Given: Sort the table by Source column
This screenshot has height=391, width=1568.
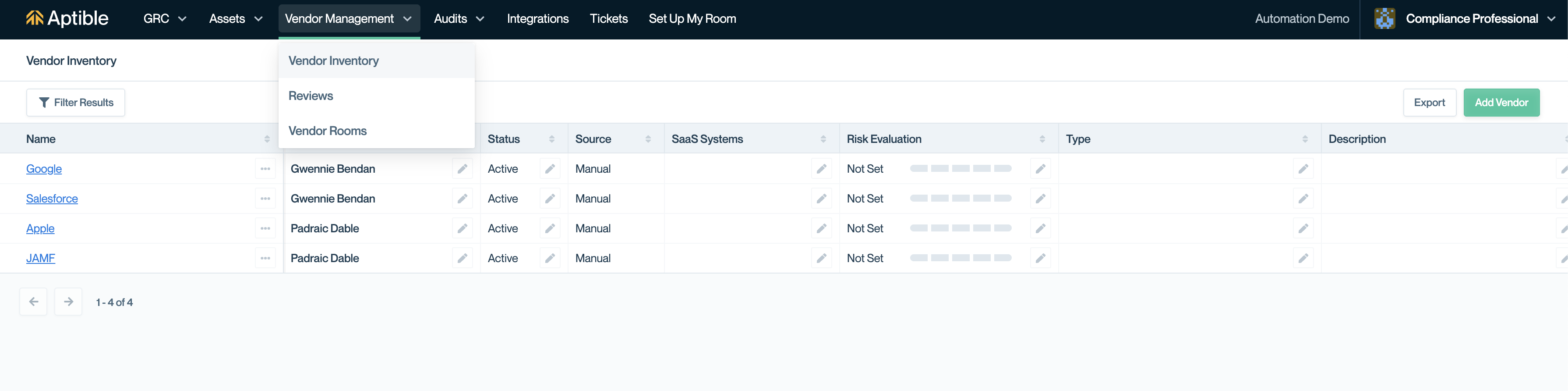Looking at the screenshot, I should point(648,139).
